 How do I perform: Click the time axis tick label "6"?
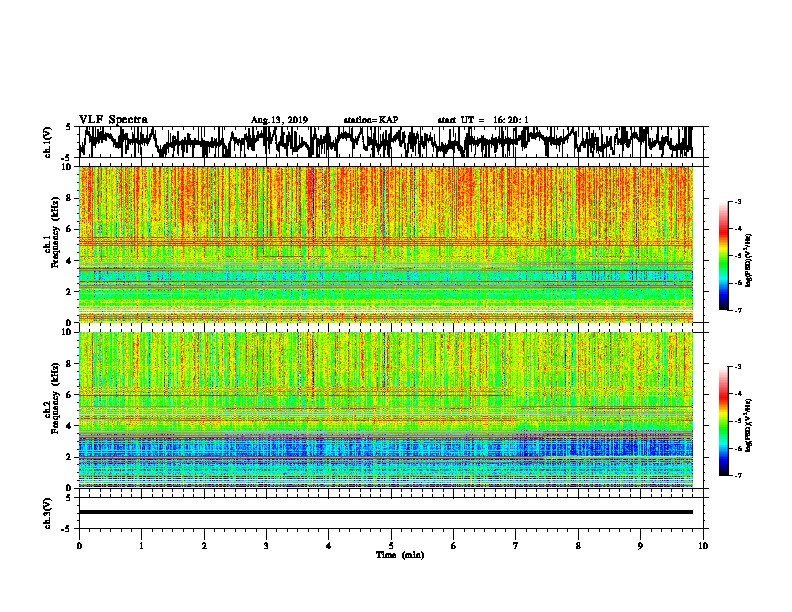pos(454,546)
